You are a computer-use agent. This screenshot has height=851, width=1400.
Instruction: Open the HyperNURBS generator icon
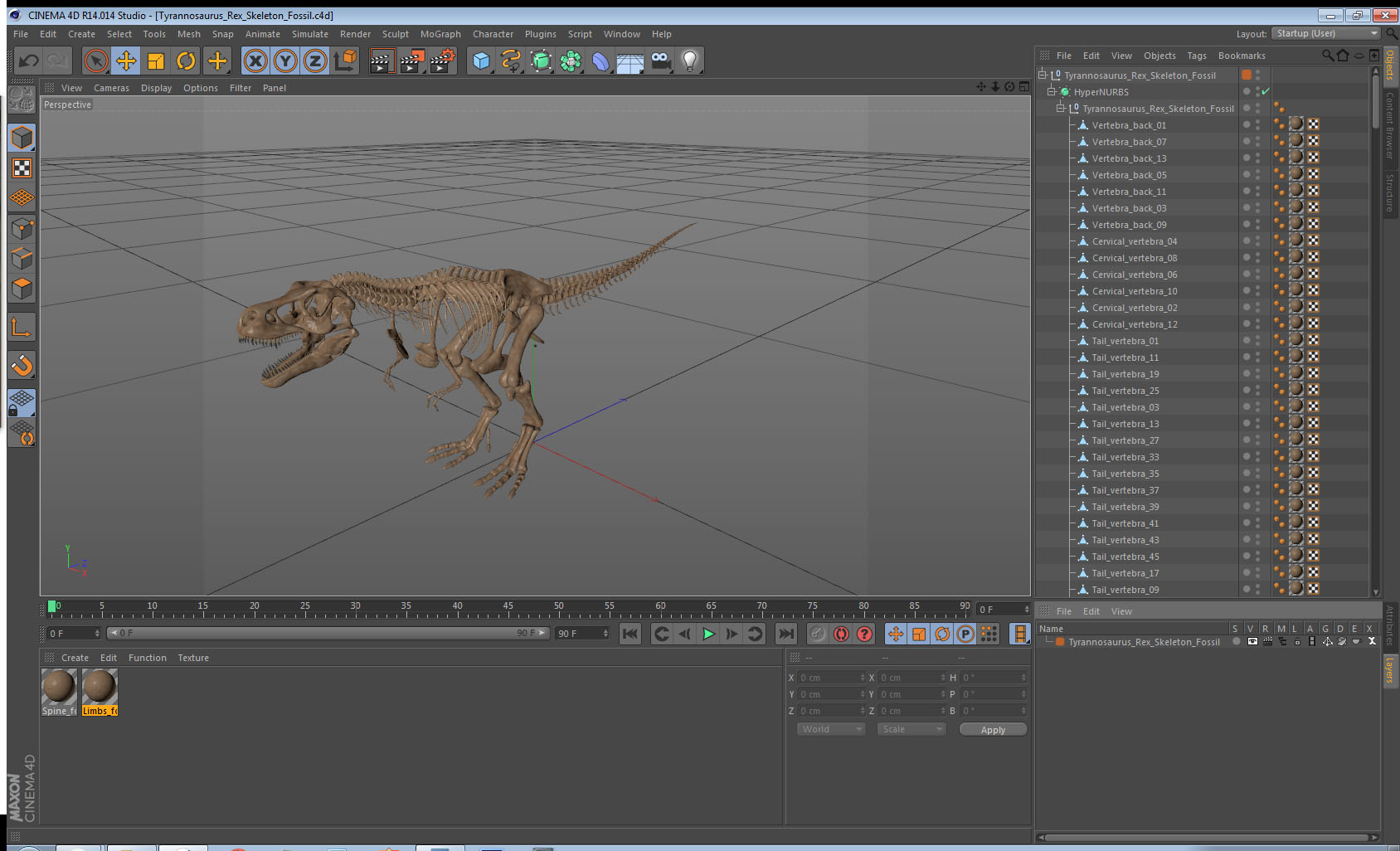tap(541, 61)
